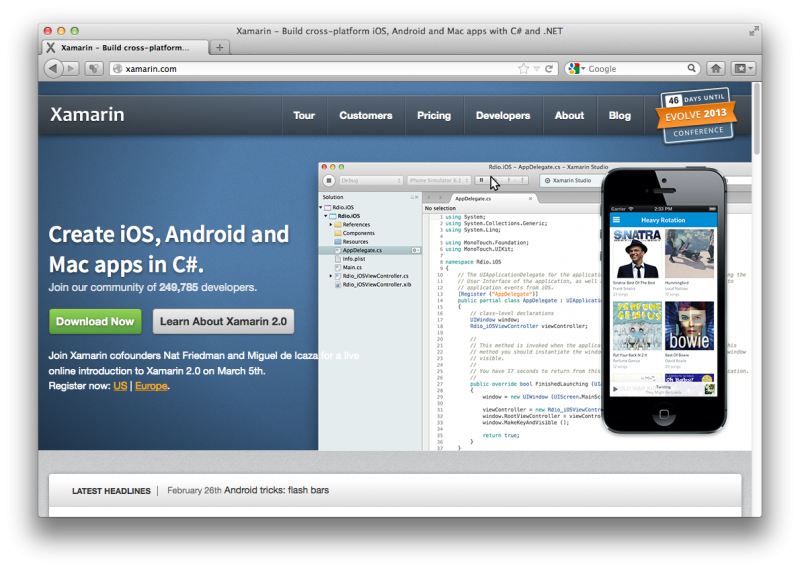Screen dimensions: 800x570
Task: Select the Xamarin browser tab
Action: [x=125, y=47]
